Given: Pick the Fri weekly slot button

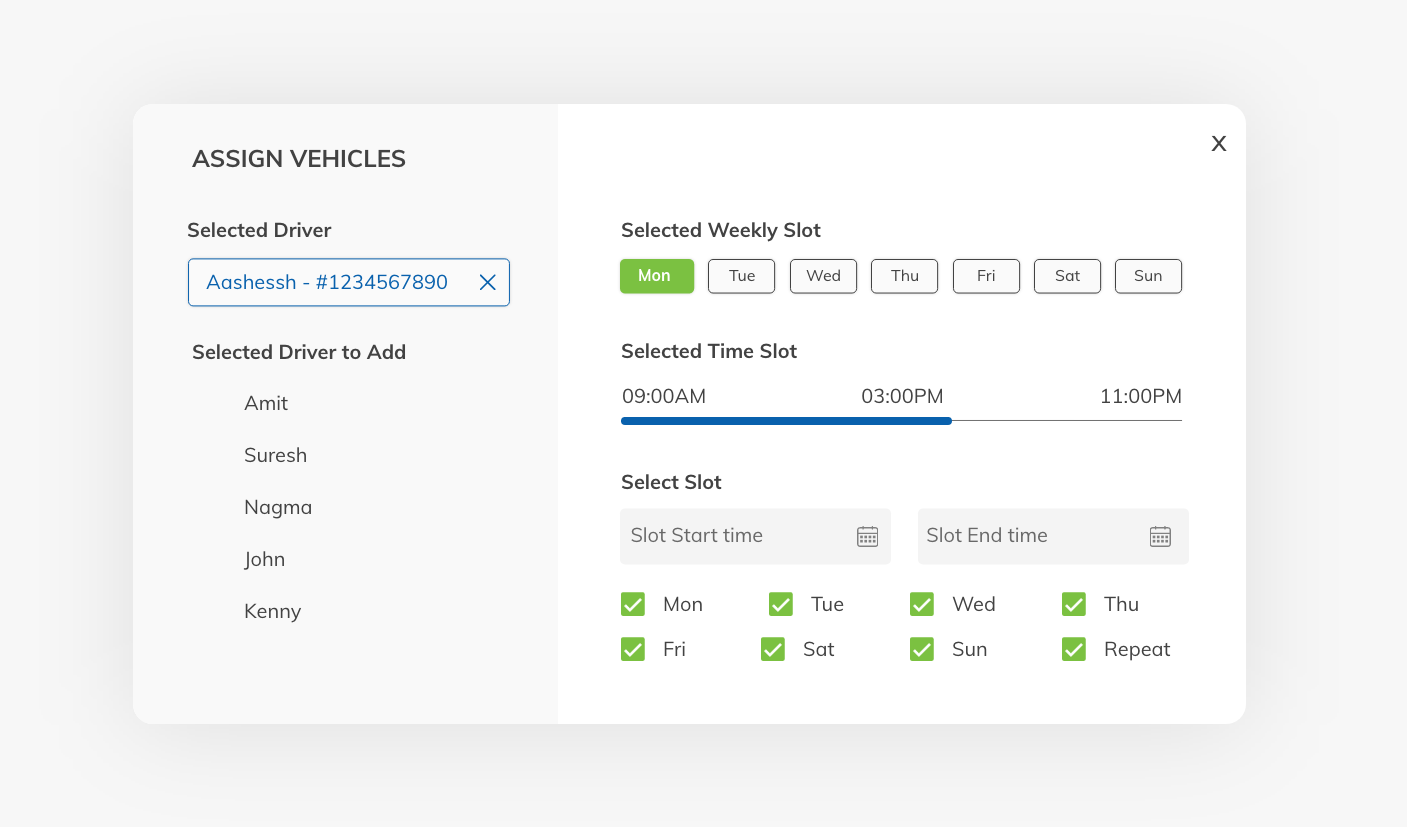Looking at the screenshot, I should coord(986,276).
